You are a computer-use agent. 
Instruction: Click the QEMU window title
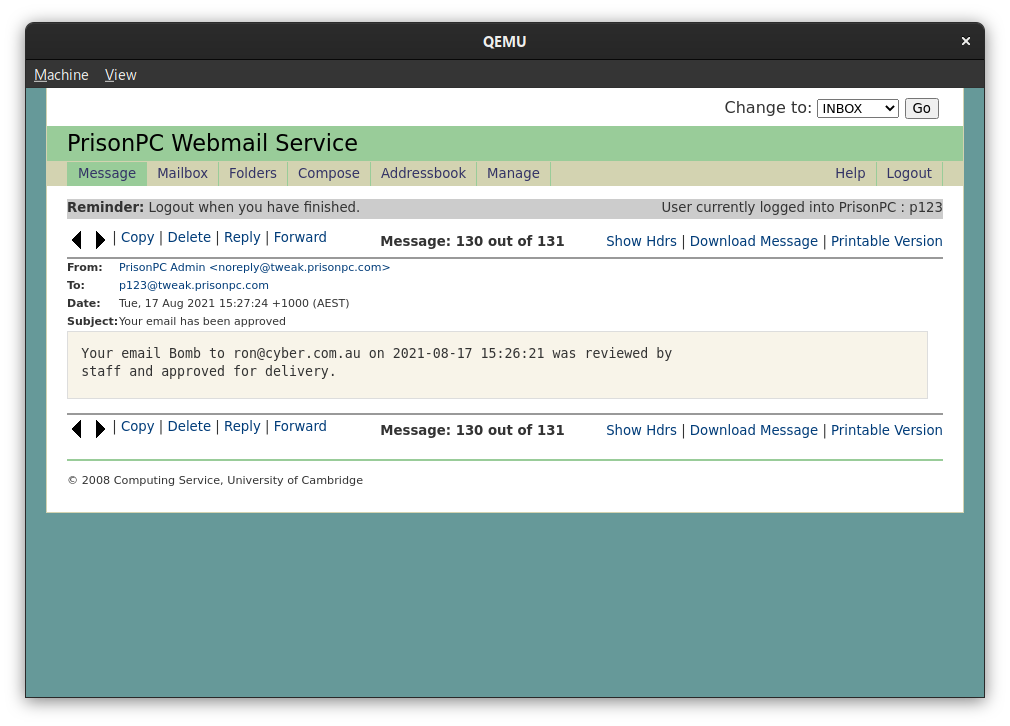[x=504, y=42]
